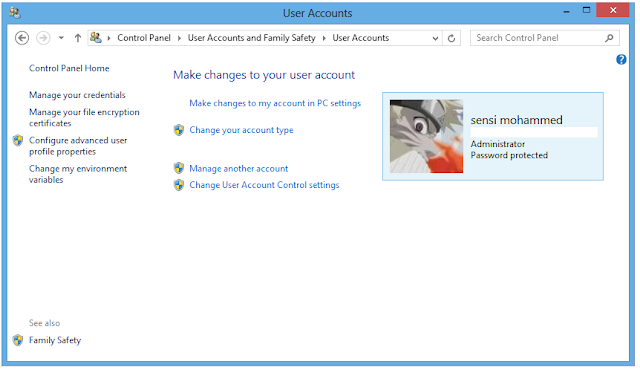Expand the chevron after User Accounts and Family Safety
This screenshot has height=370, width=640.
point(324,38)
